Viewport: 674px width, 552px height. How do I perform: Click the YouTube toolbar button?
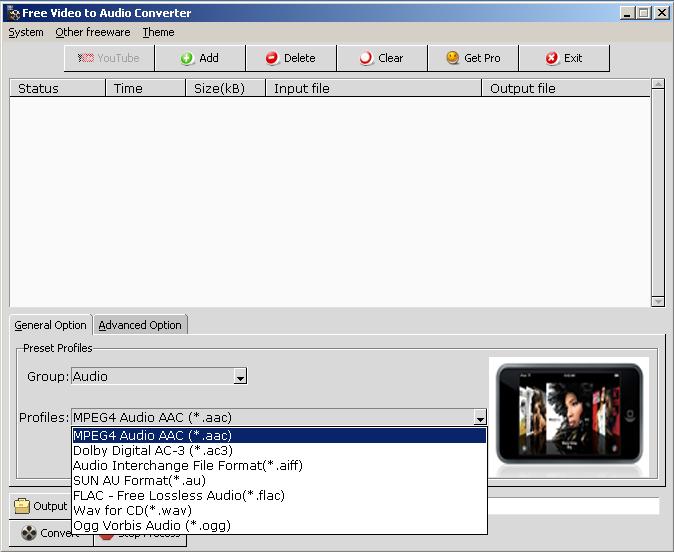tap(109, 58)
